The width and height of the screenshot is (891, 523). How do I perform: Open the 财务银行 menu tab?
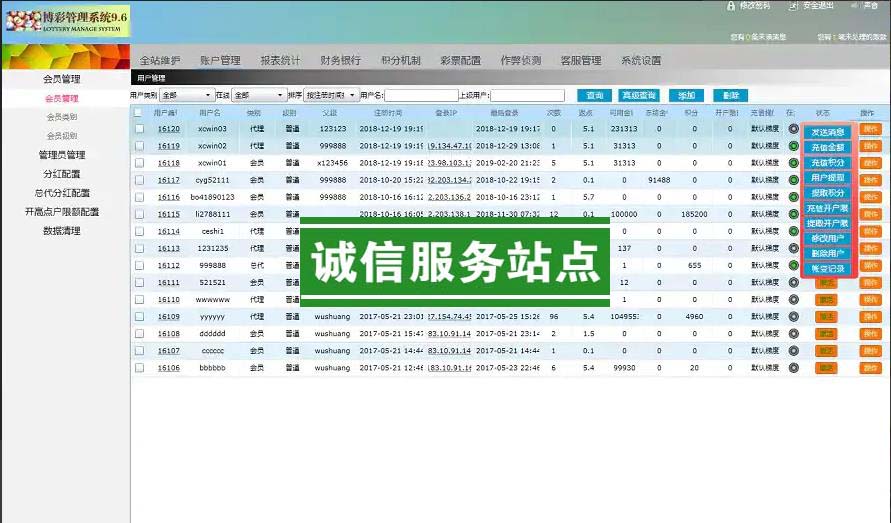coord(340,60)
